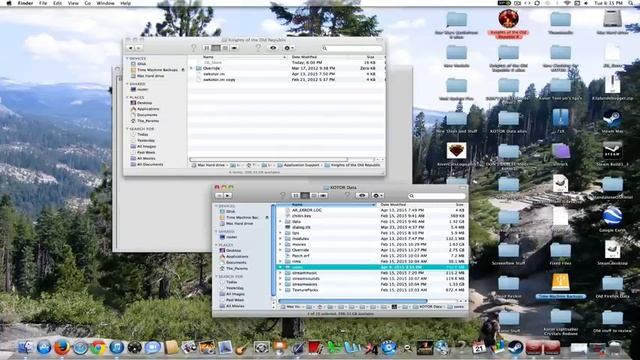The image size is (640, 360).
Task: Collapse SEARCH FOR section in KOTOR Data sidebar
Action: [x=216, y=277]
